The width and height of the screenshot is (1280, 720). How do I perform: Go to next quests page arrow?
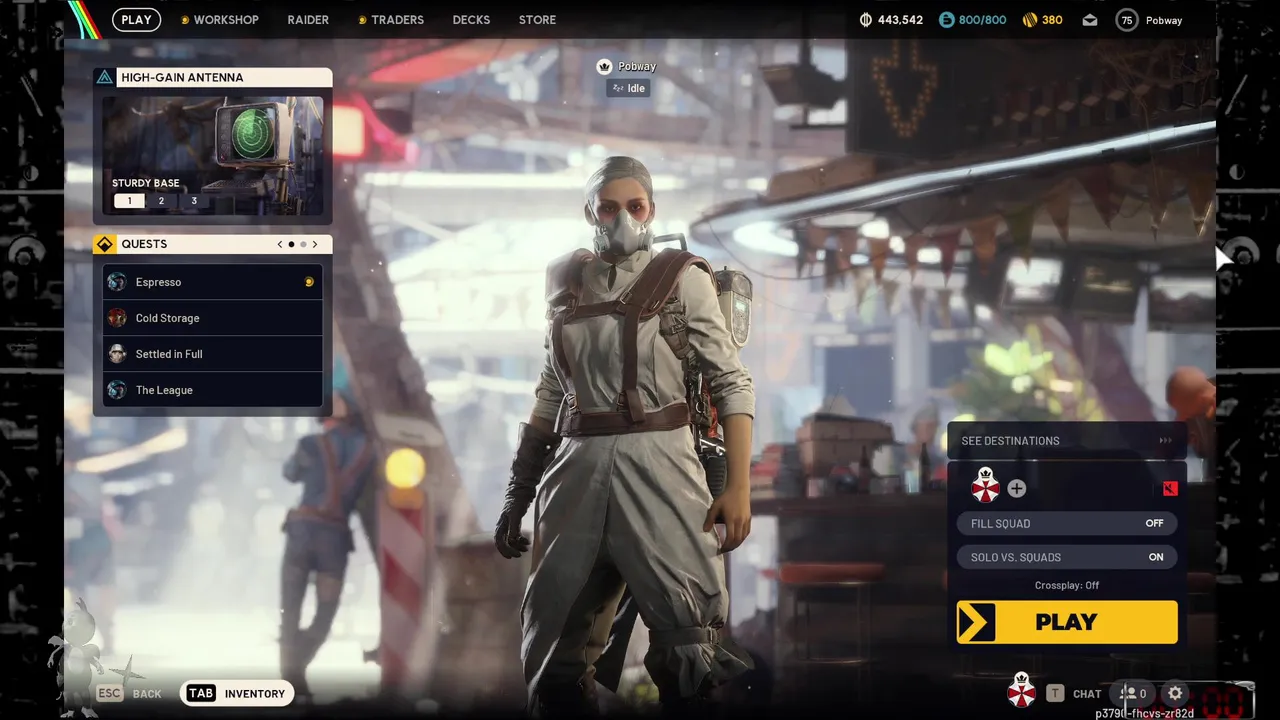(315, 244)
